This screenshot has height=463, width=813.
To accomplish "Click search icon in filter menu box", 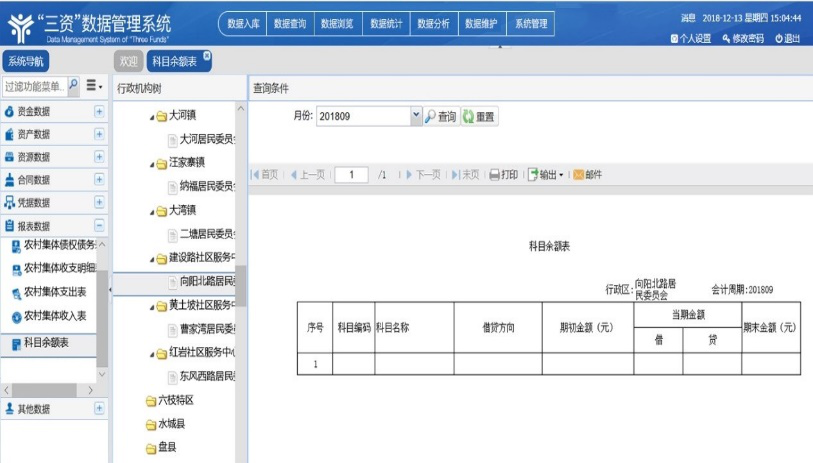I will coord(74,87).
